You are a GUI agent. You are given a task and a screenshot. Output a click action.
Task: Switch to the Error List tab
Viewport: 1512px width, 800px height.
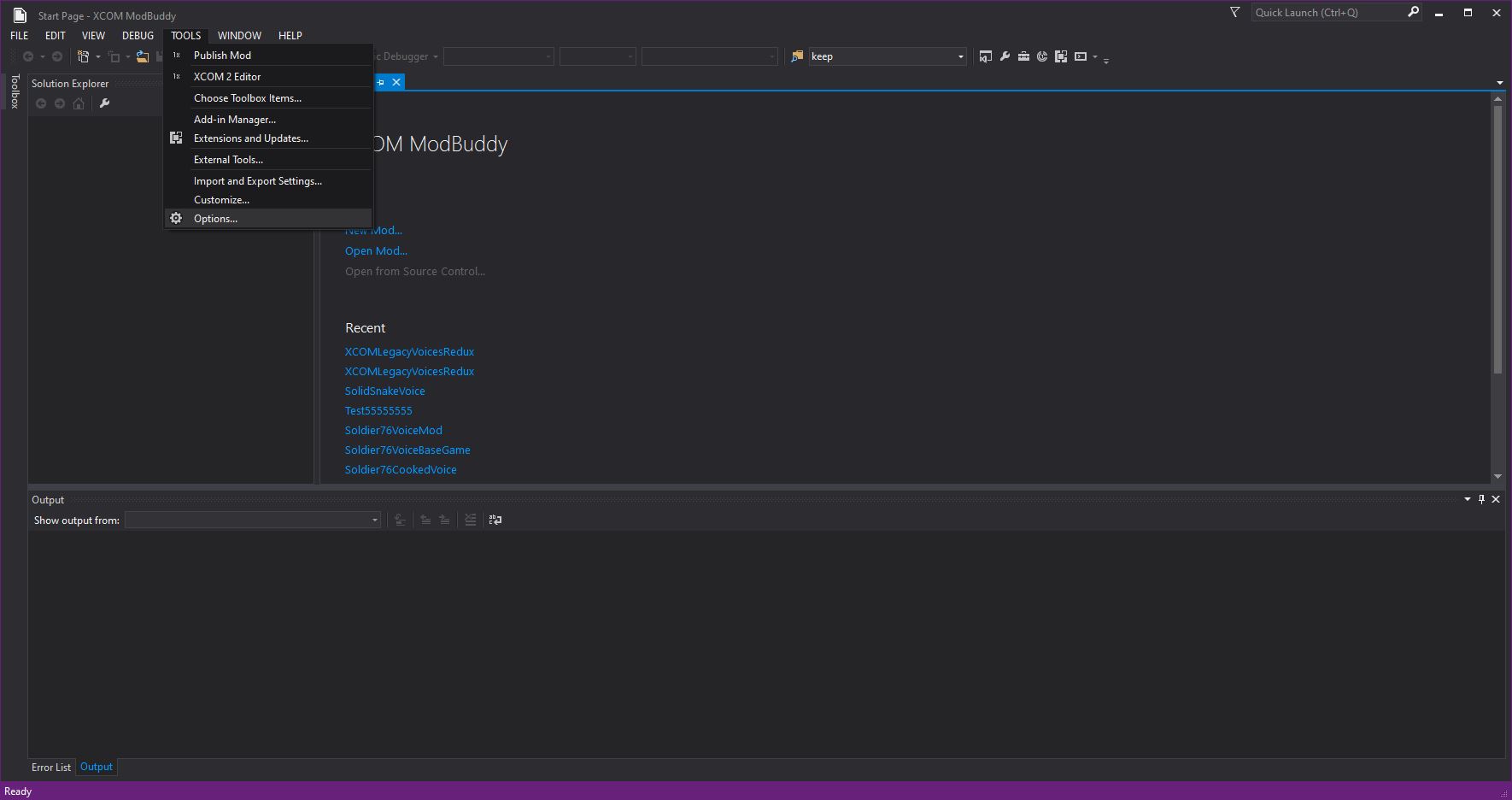pos(51,767)
